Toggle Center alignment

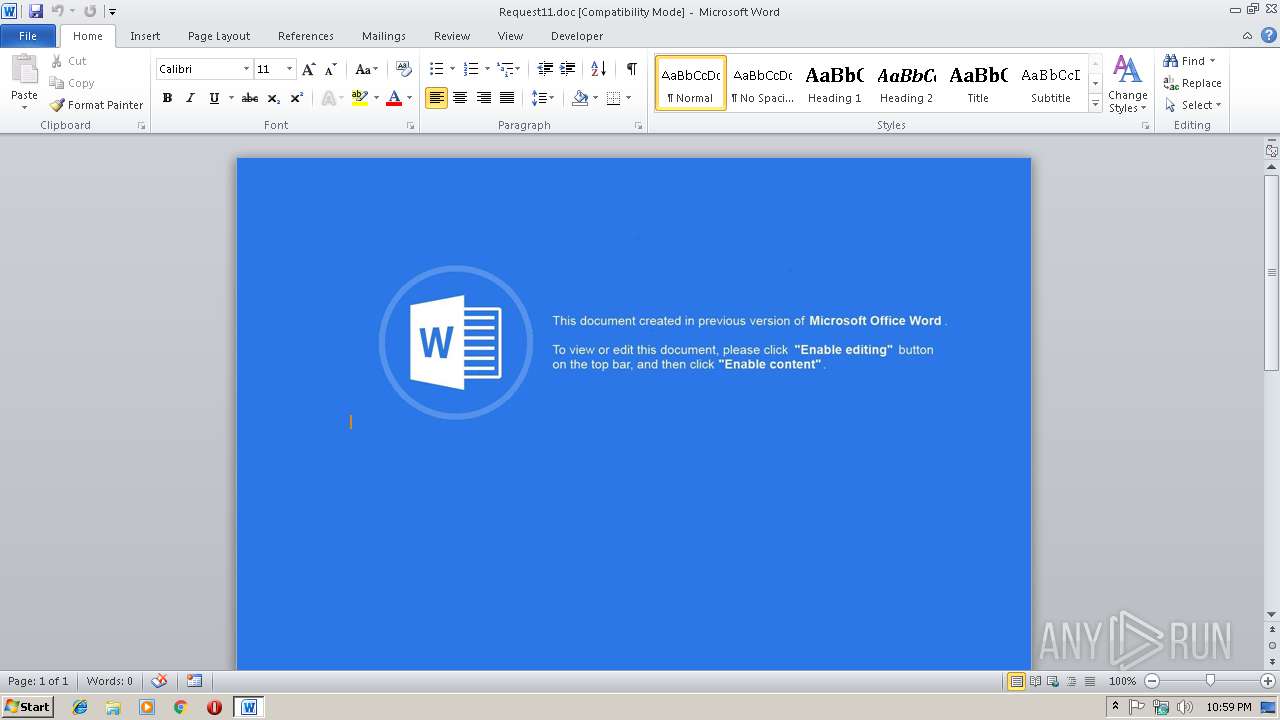tap(460, 98)
